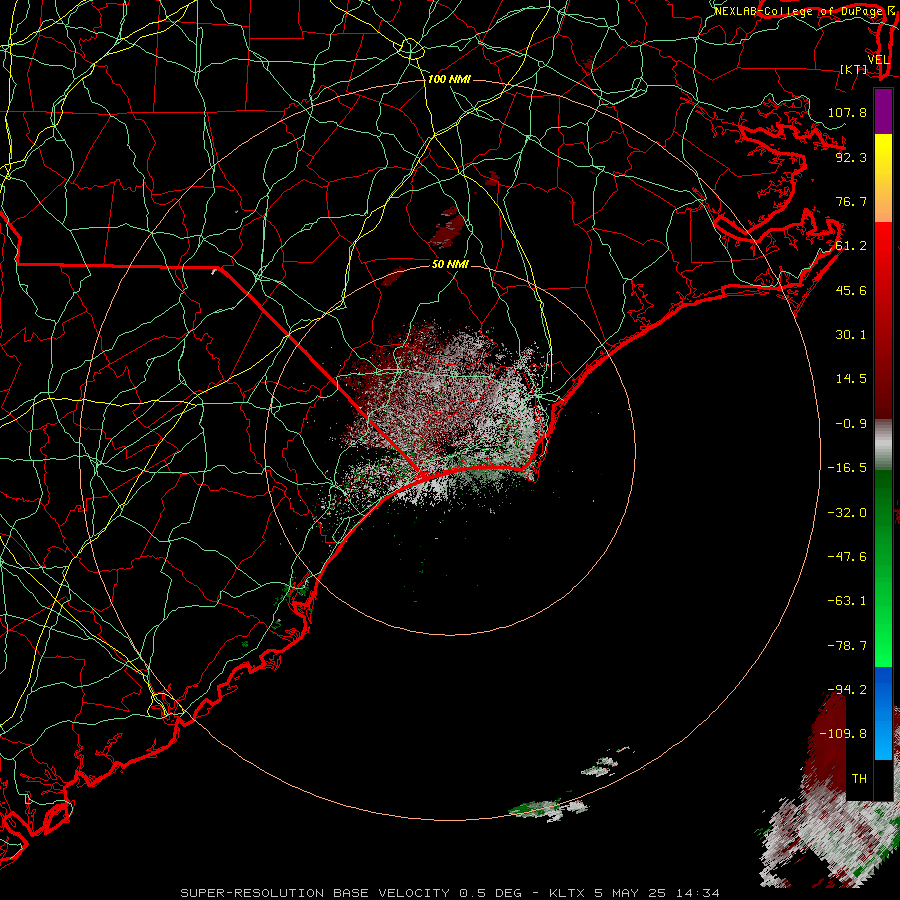Click the VEL legend title
The height and width of the screenshot is (900, 900).
(x=878, y=60)
